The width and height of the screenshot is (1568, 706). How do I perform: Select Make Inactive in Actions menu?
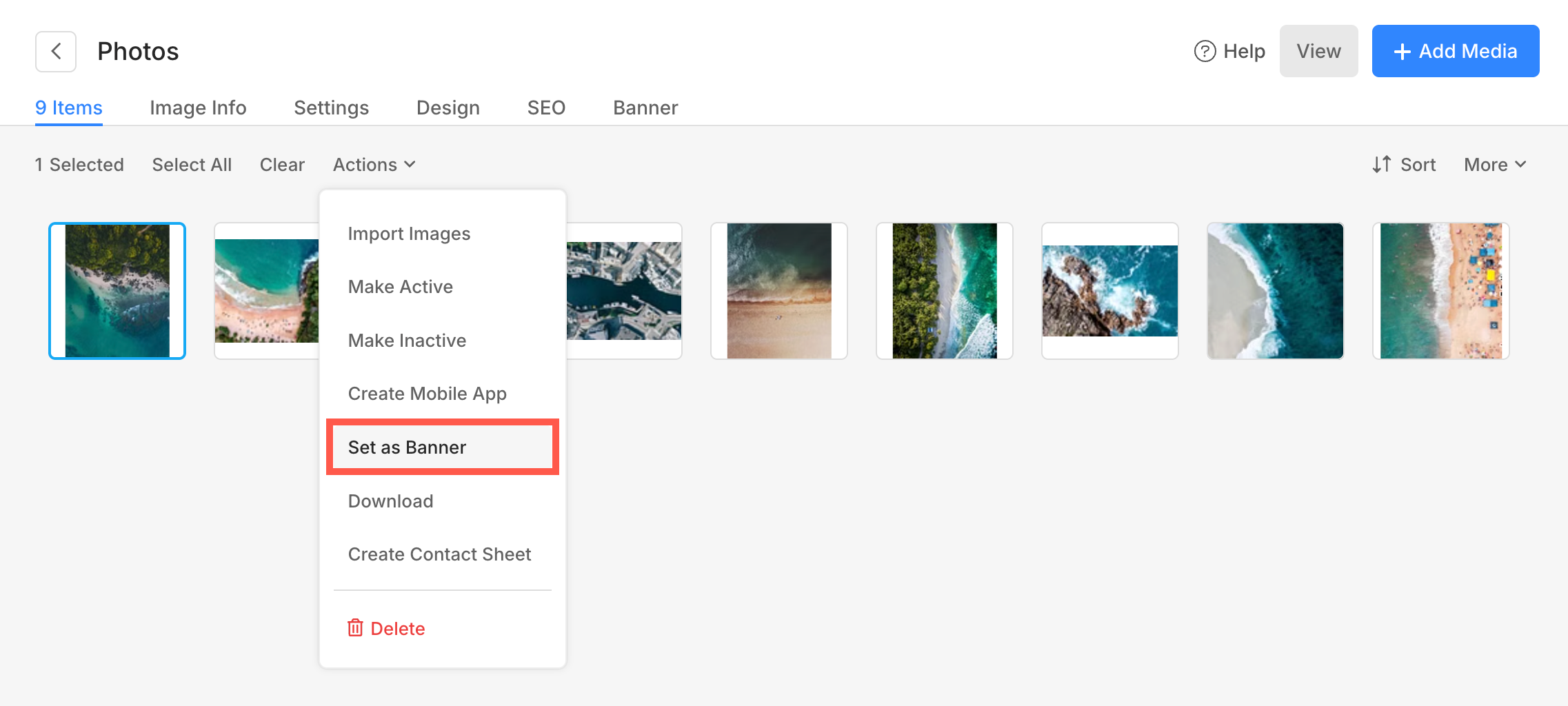(407, 341)
